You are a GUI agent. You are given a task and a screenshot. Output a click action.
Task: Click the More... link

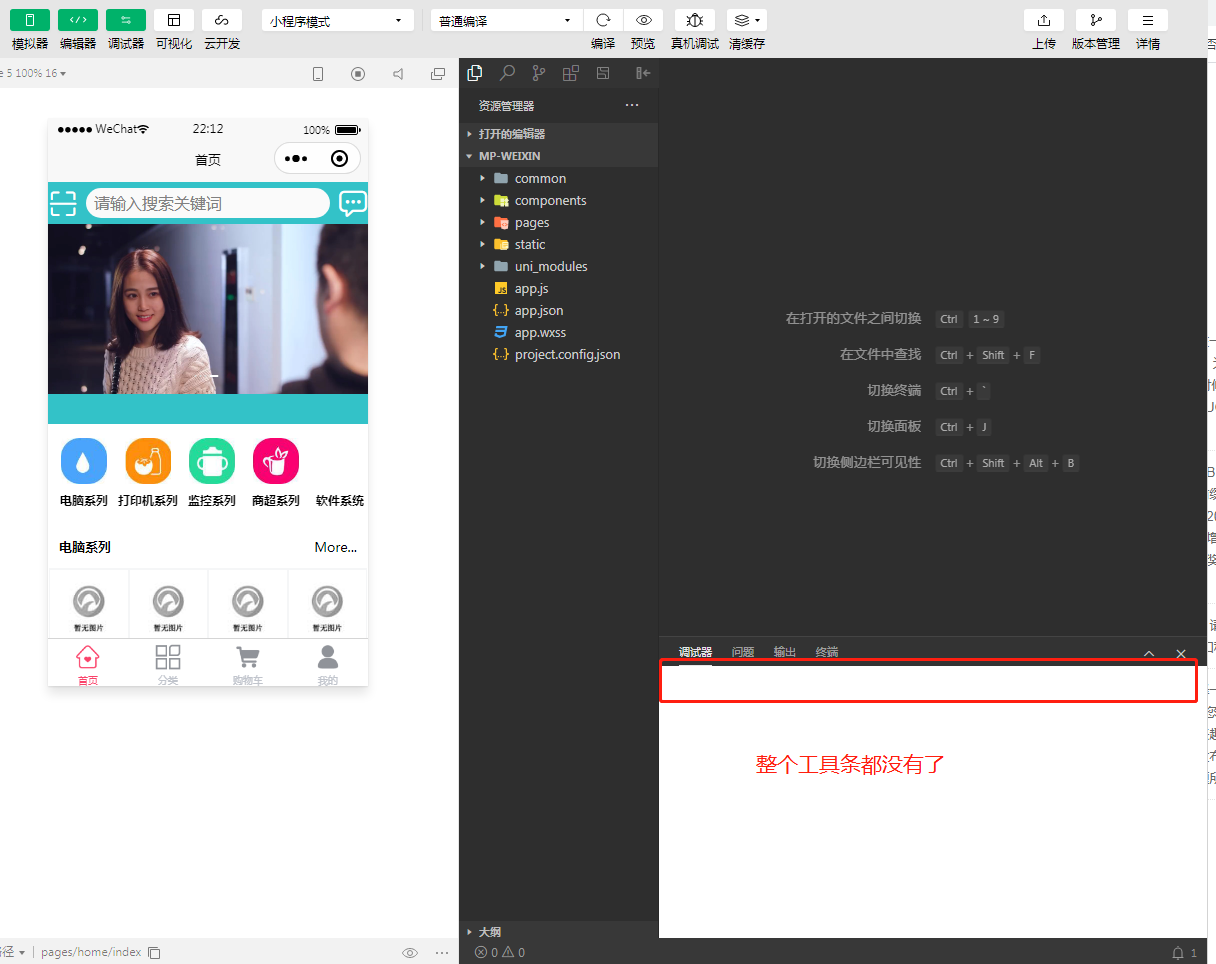tap(335, 547)
